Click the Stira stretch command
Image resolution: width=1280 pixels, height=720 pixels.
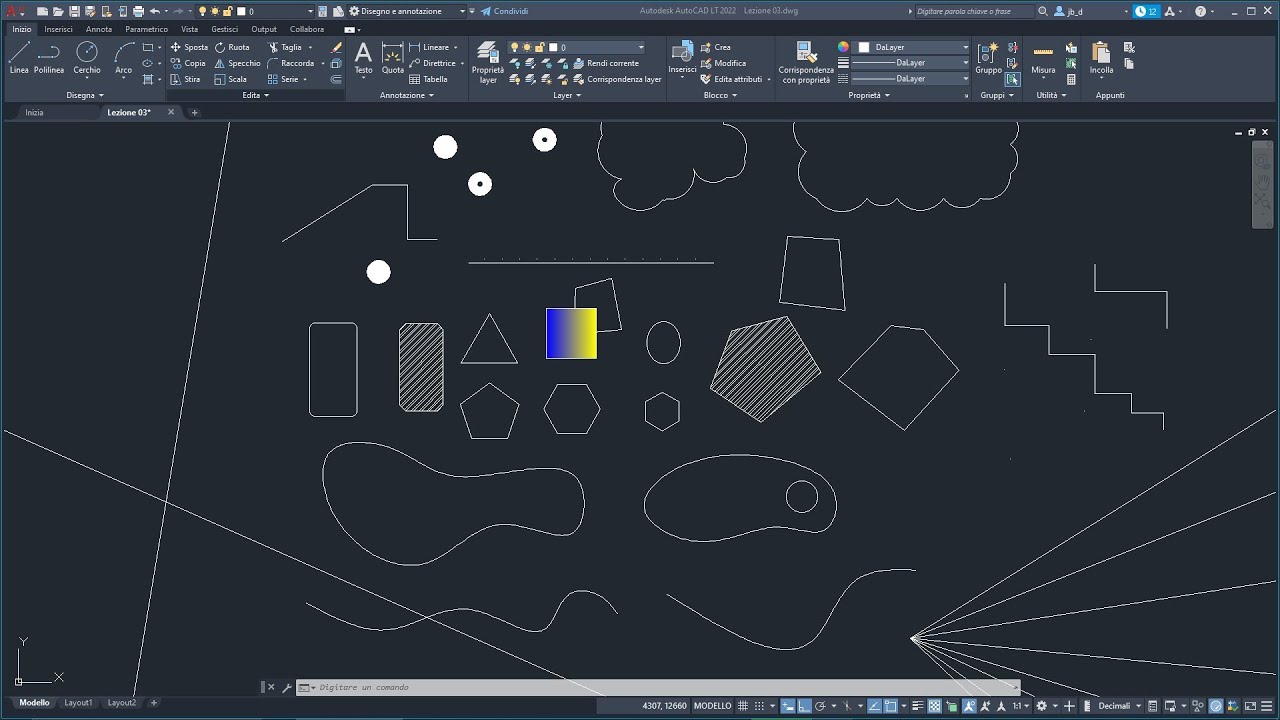[x=185, y=79]
